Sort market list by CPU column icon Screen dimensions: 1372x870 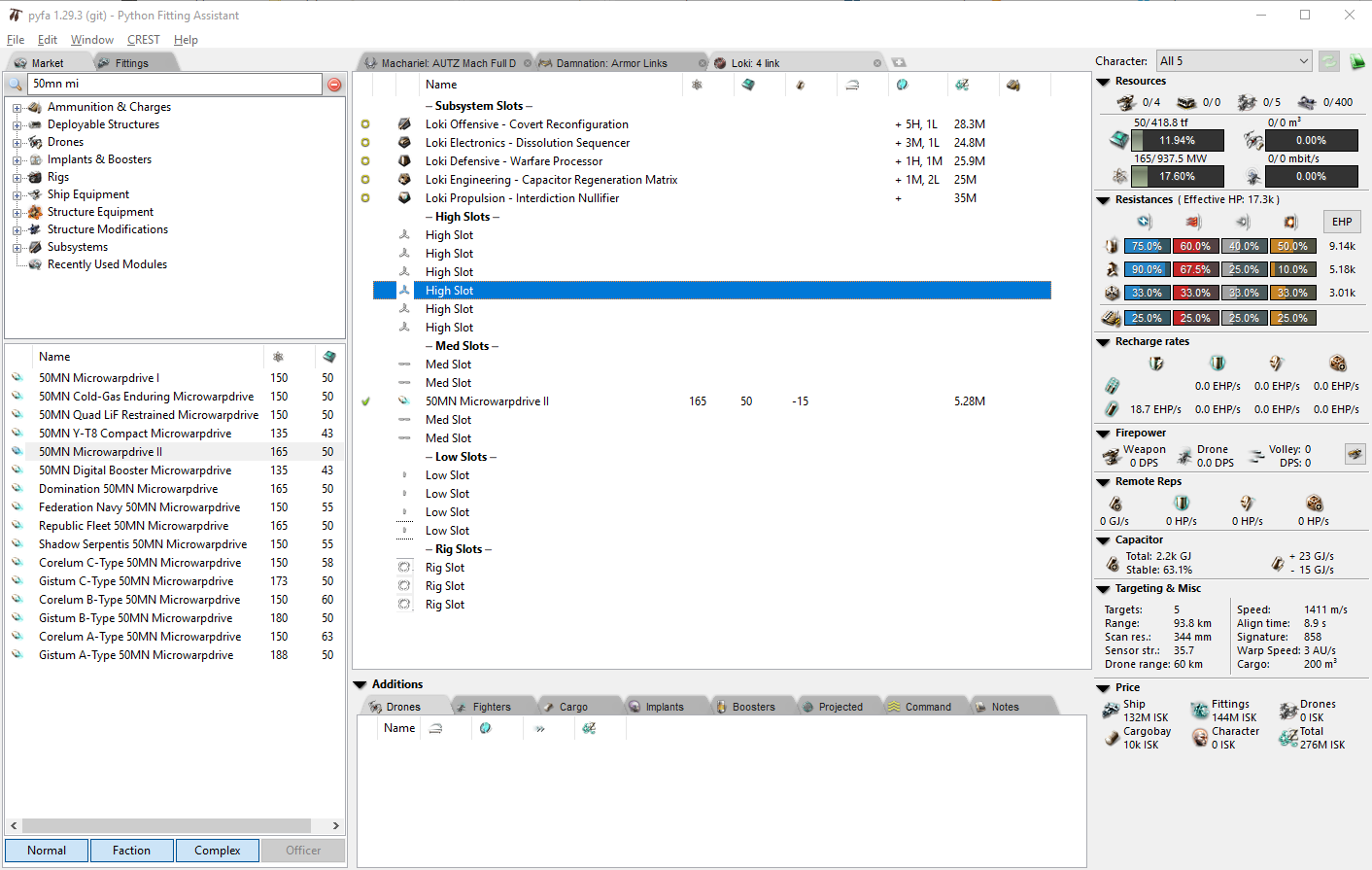[x=329, y=357]
